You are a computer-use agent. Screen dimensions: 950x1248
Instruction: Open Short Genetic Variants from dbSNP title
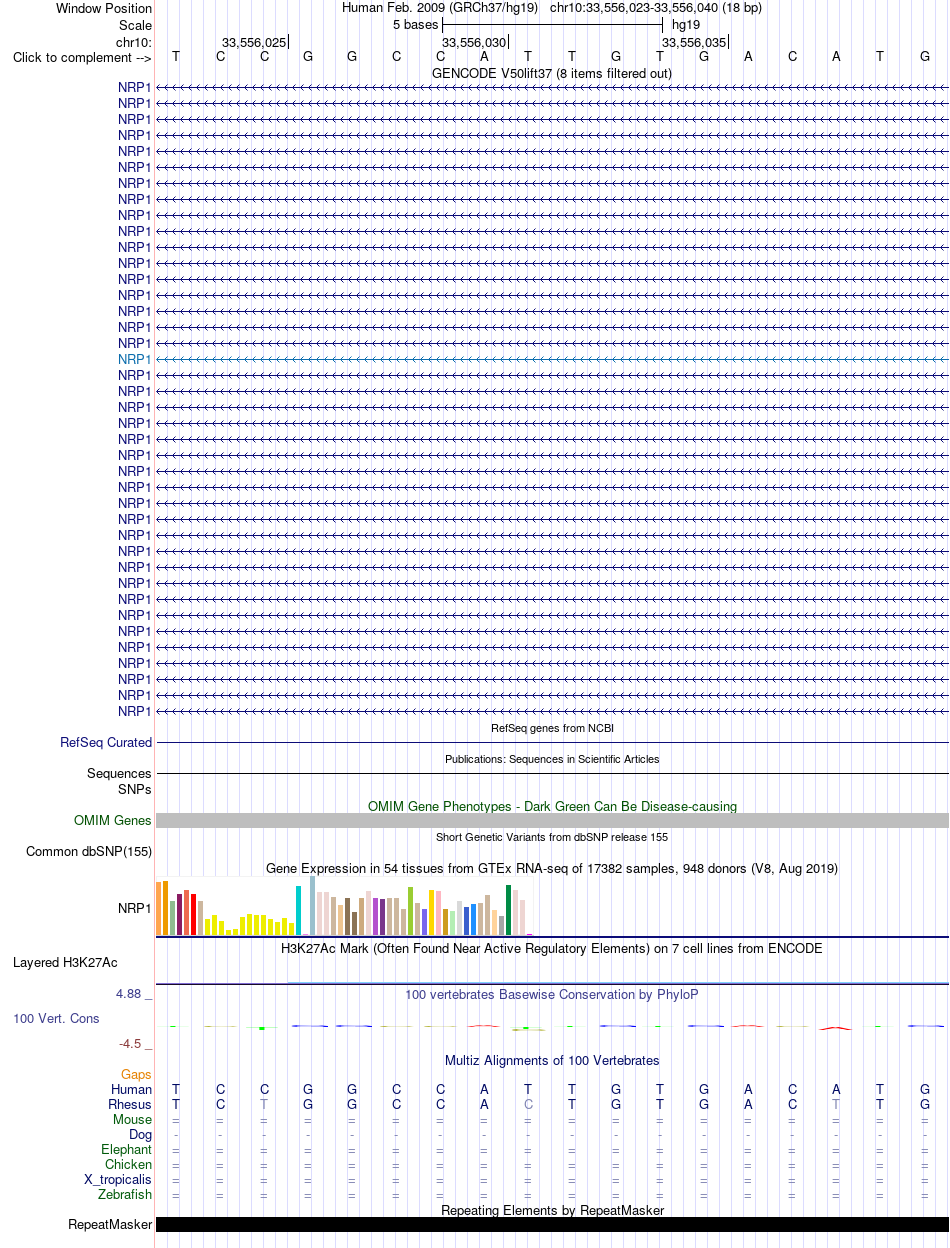coord(552,837)
